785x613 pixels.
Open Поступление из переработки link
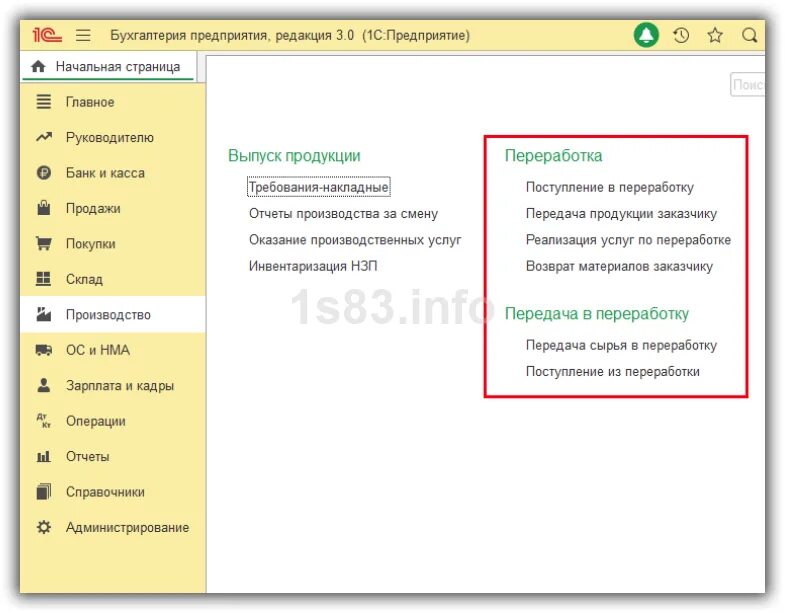pos(612,371)
